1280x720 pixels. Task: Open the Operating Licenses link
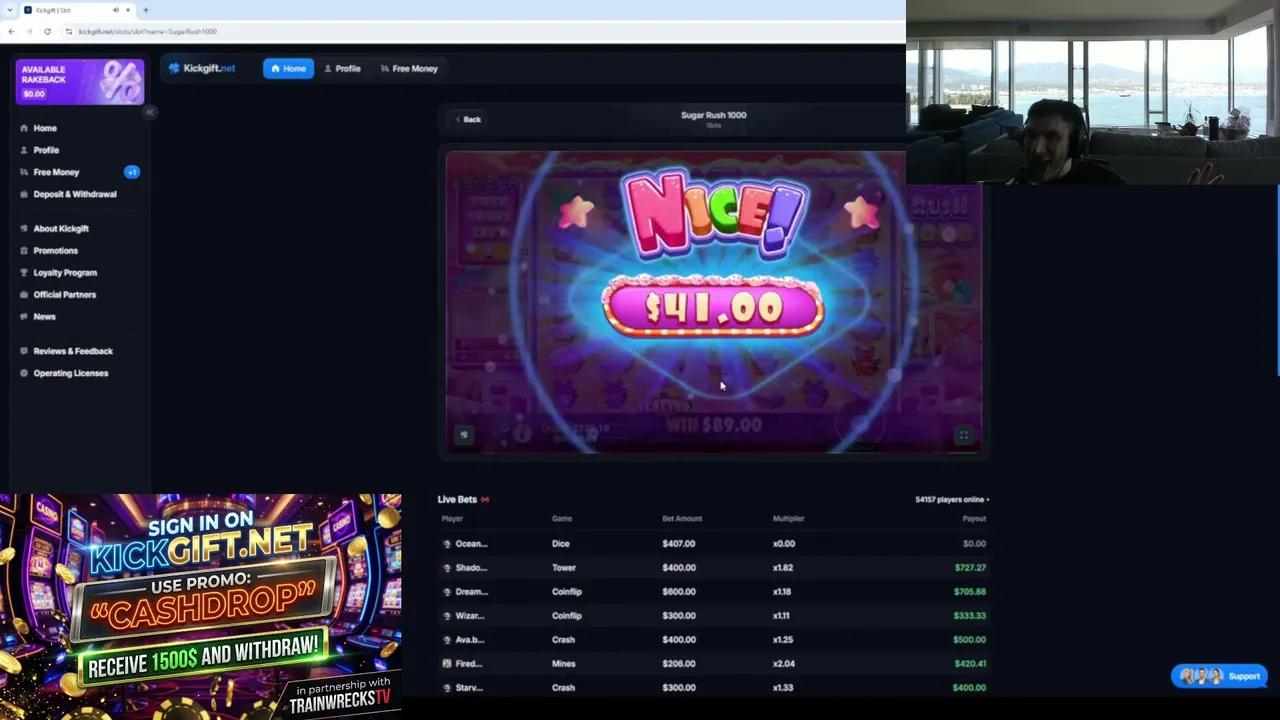pyautogui.click(x=71, y=373)
